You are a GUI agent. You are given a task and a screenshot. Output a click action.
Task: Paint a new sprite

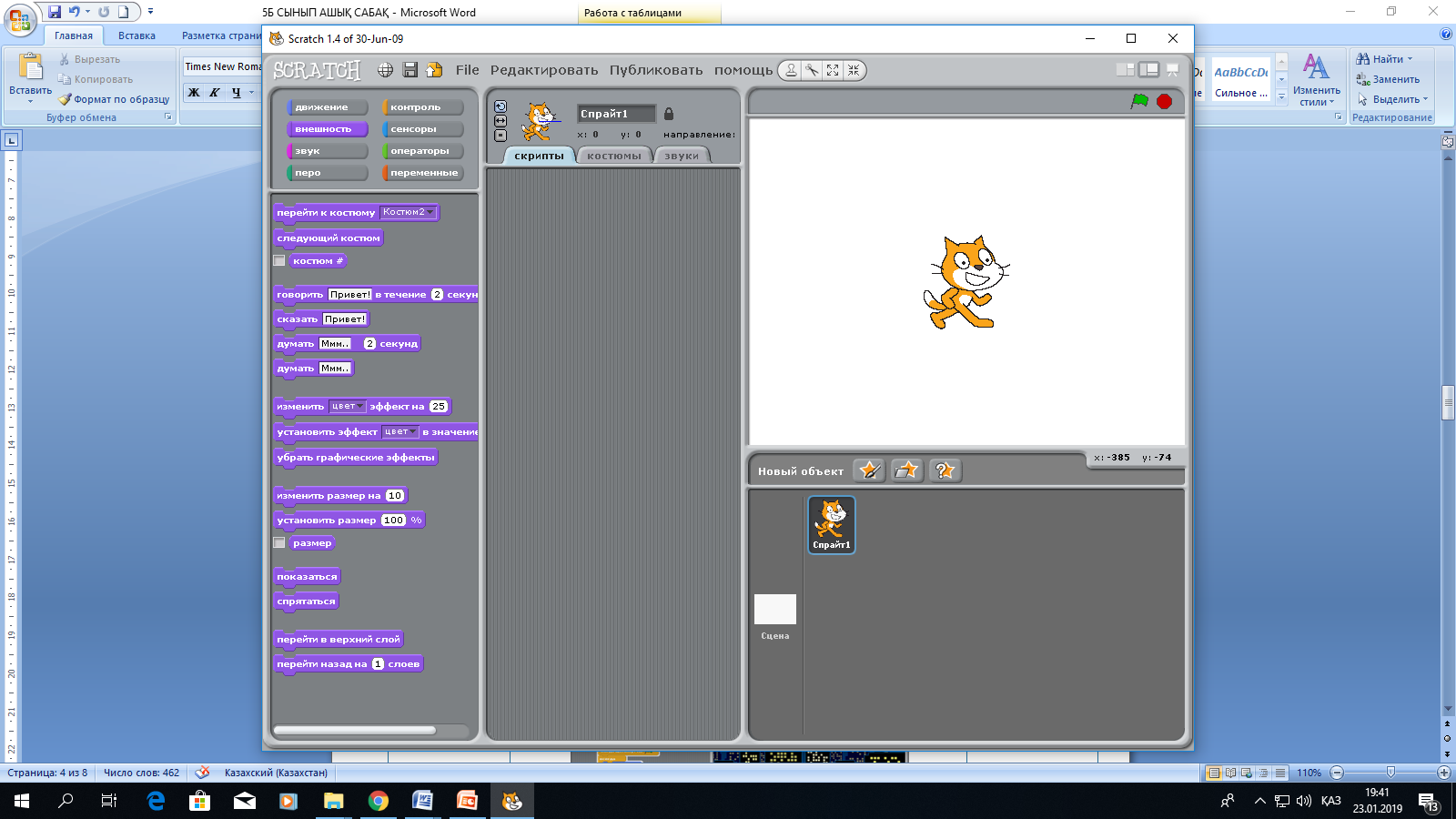pyautogui.click(x=870, y=470)
